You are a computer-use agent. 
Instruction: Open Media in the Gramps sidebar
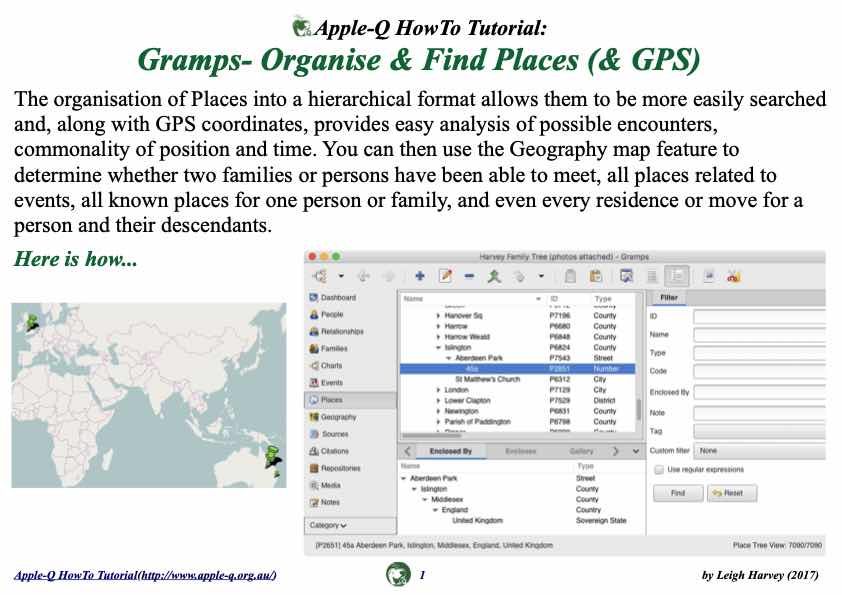325,485
